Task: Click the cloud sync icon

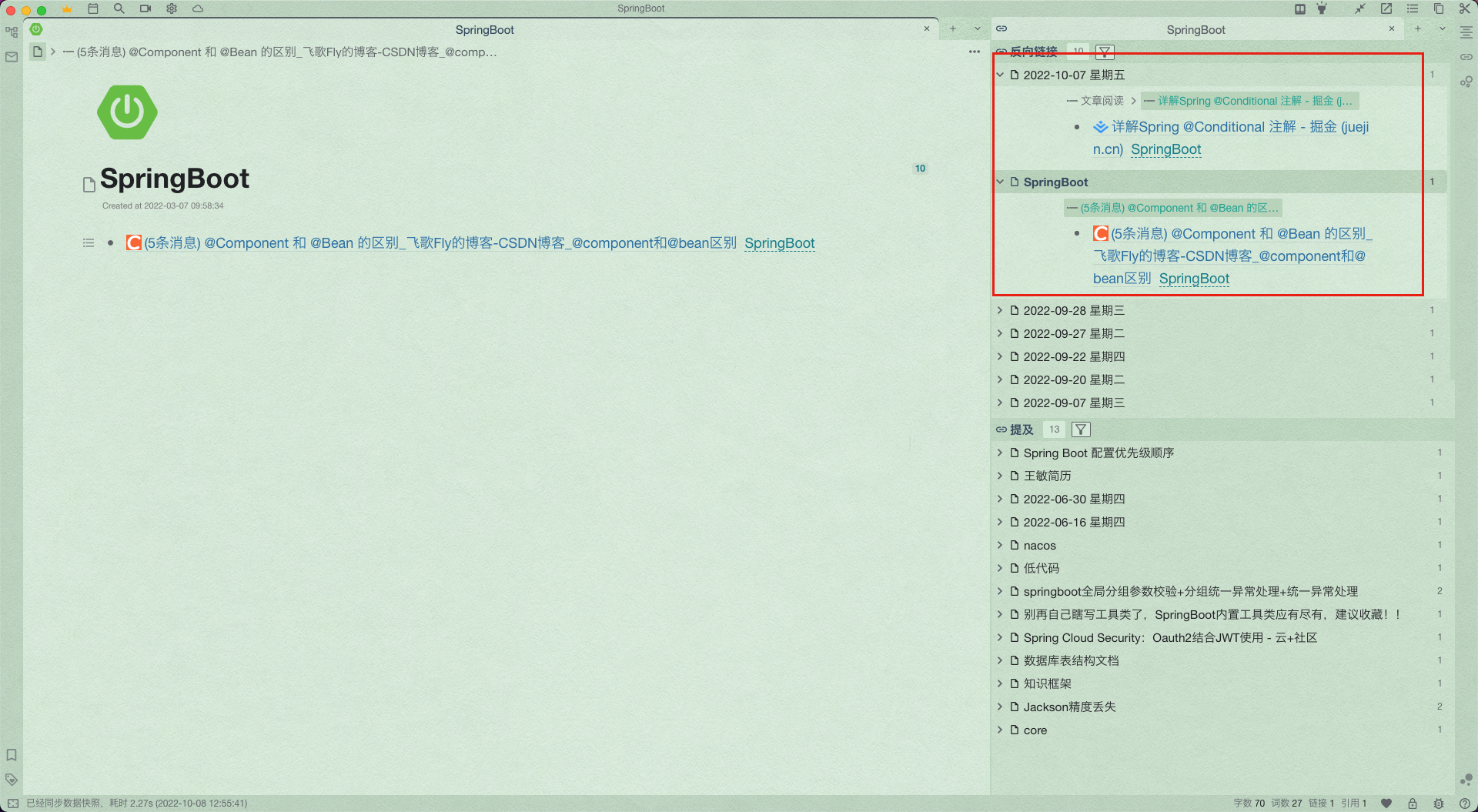Action: pos(198,8)
